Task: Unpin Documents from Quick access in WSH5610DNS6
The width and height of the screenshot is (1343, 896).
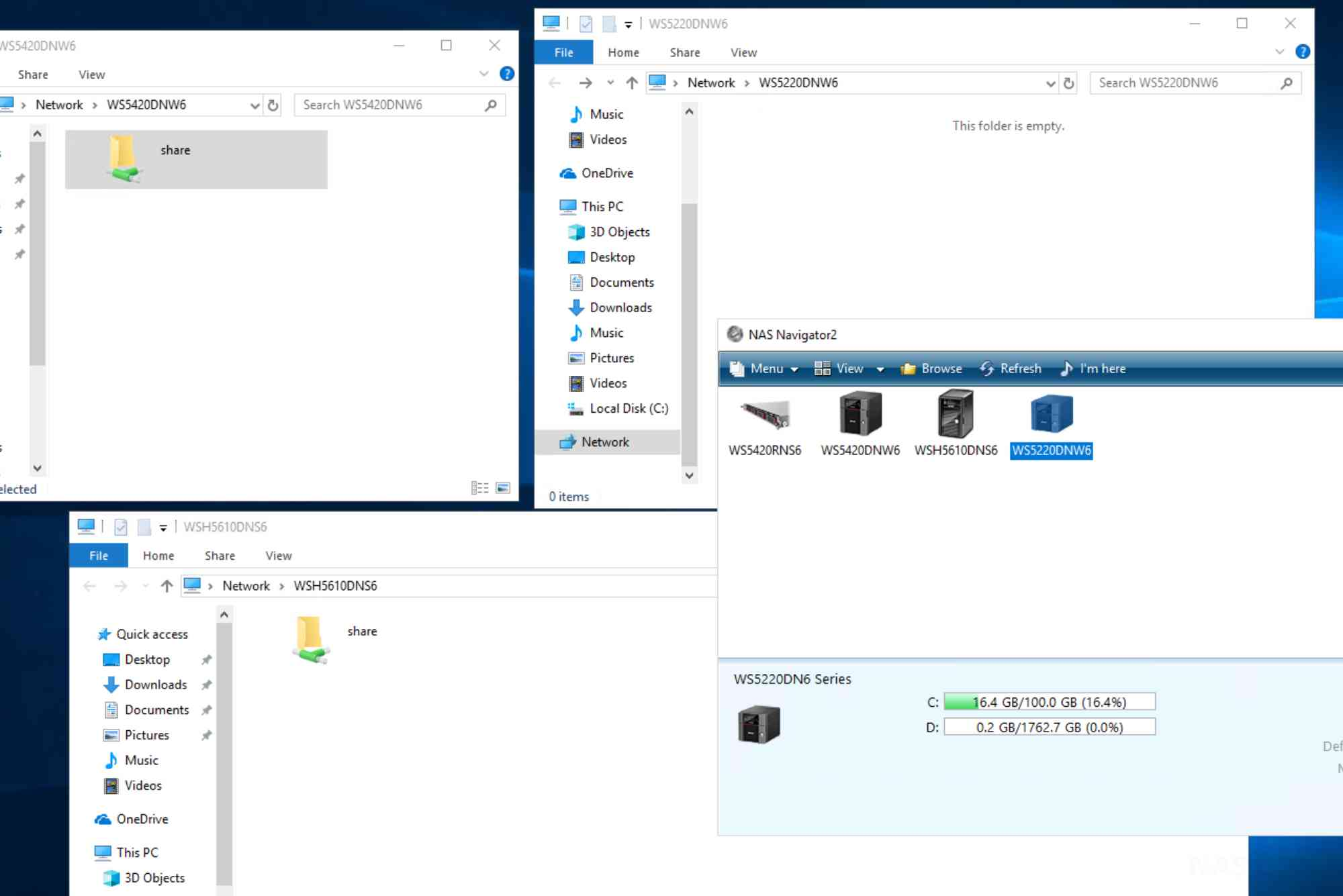Action: tap(207, 709)
